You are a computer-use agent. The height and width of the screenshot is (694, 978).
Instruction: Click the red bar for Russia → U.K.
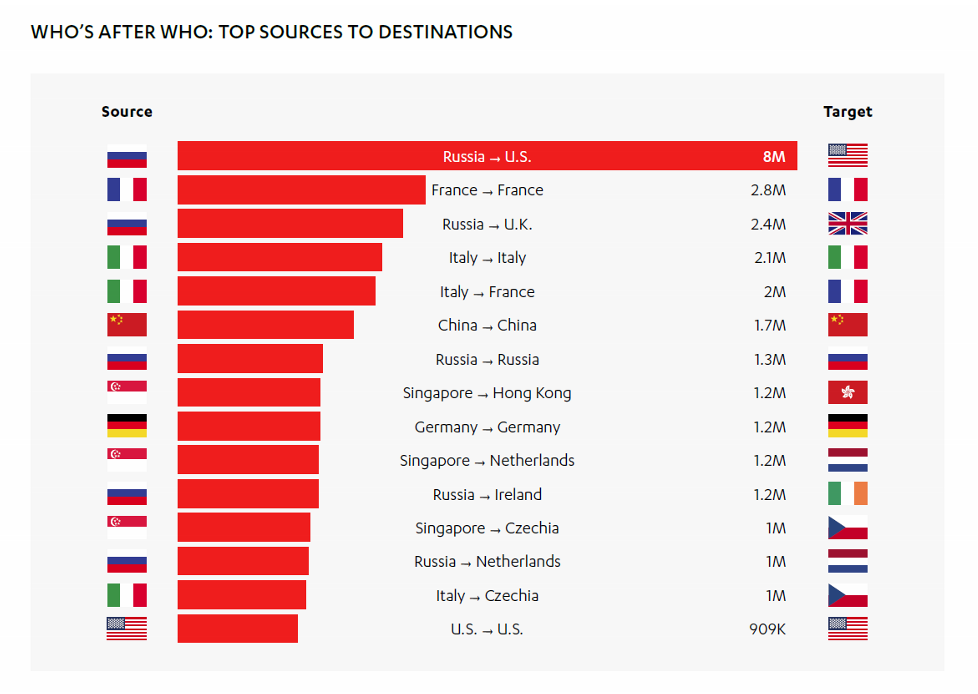[x=290, y=223]
